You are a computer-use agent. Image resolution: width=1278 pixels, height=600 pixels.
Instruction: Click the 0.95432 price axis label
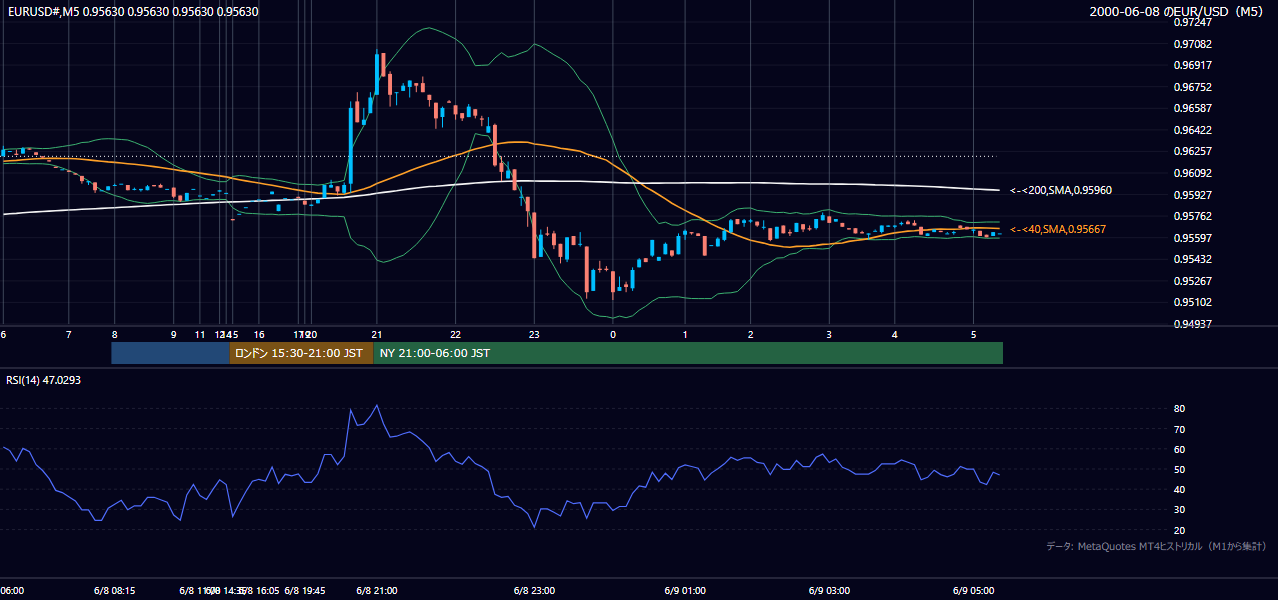[x=1192, y=259]
